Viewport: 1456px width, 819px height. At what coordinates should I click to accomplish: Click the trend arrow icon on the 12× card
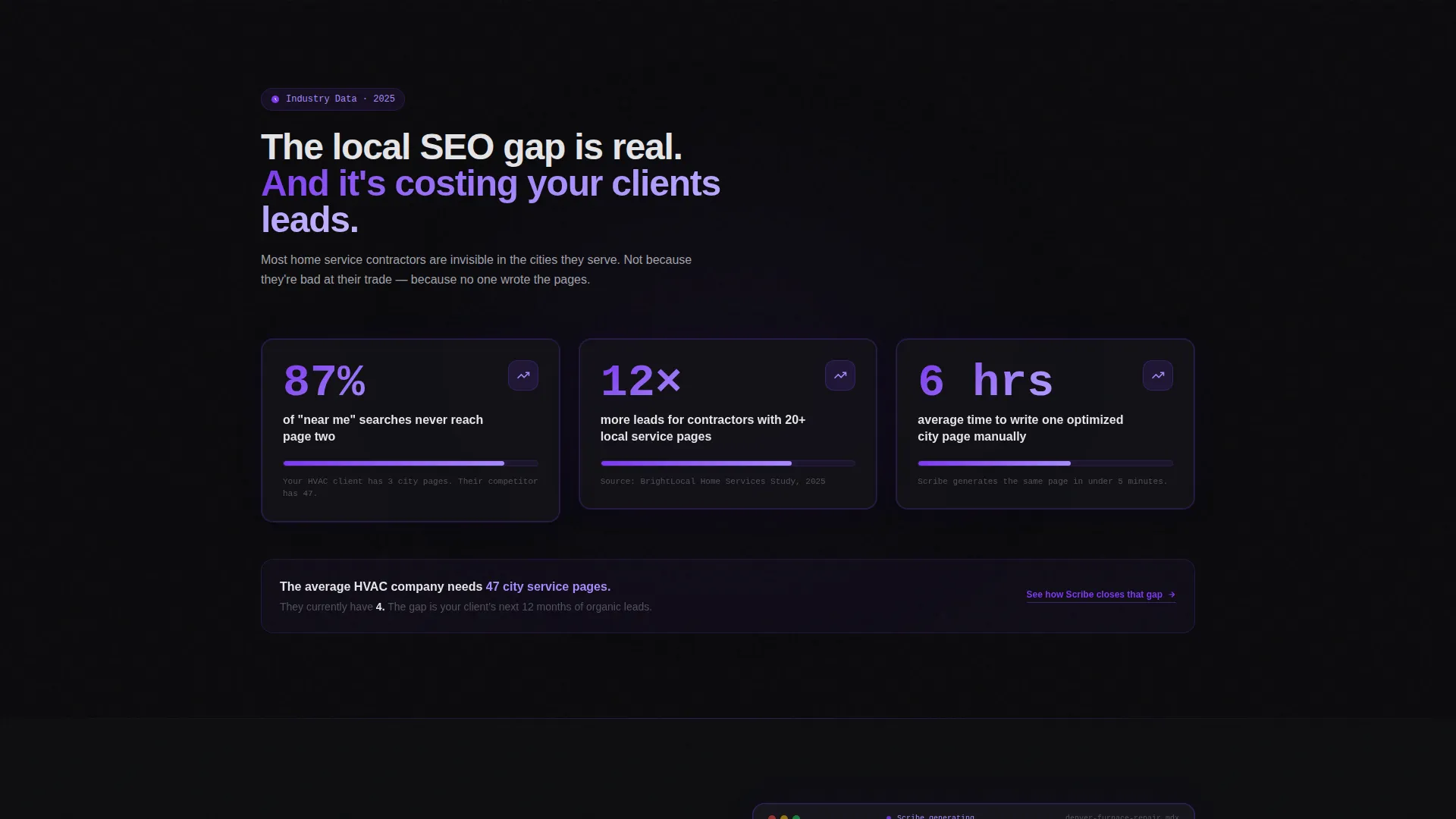point(840,375)
